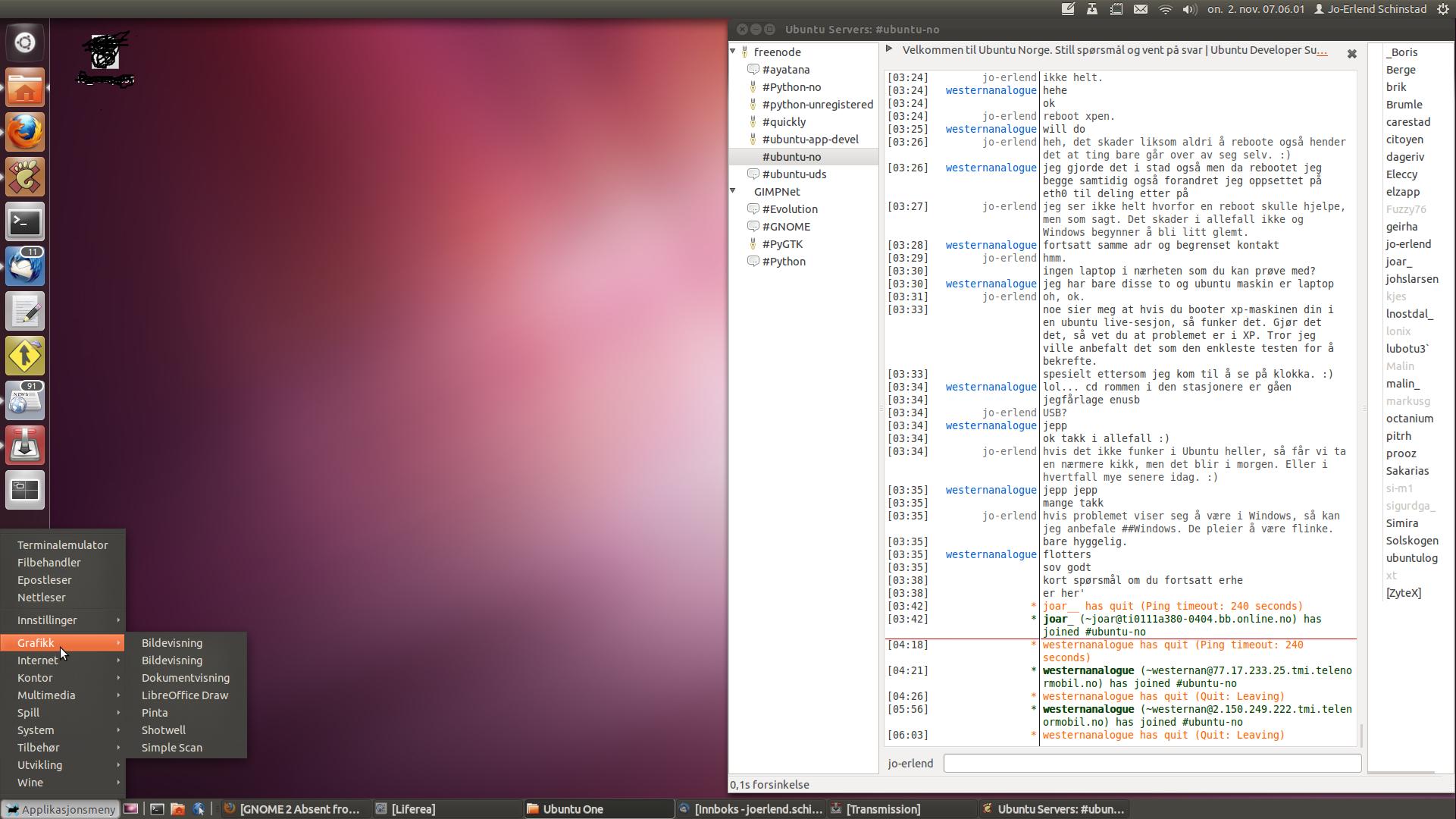Choose Pinta in Grafikk submenu
Screen dimensions: 1456x819
(x=186, y=713)
